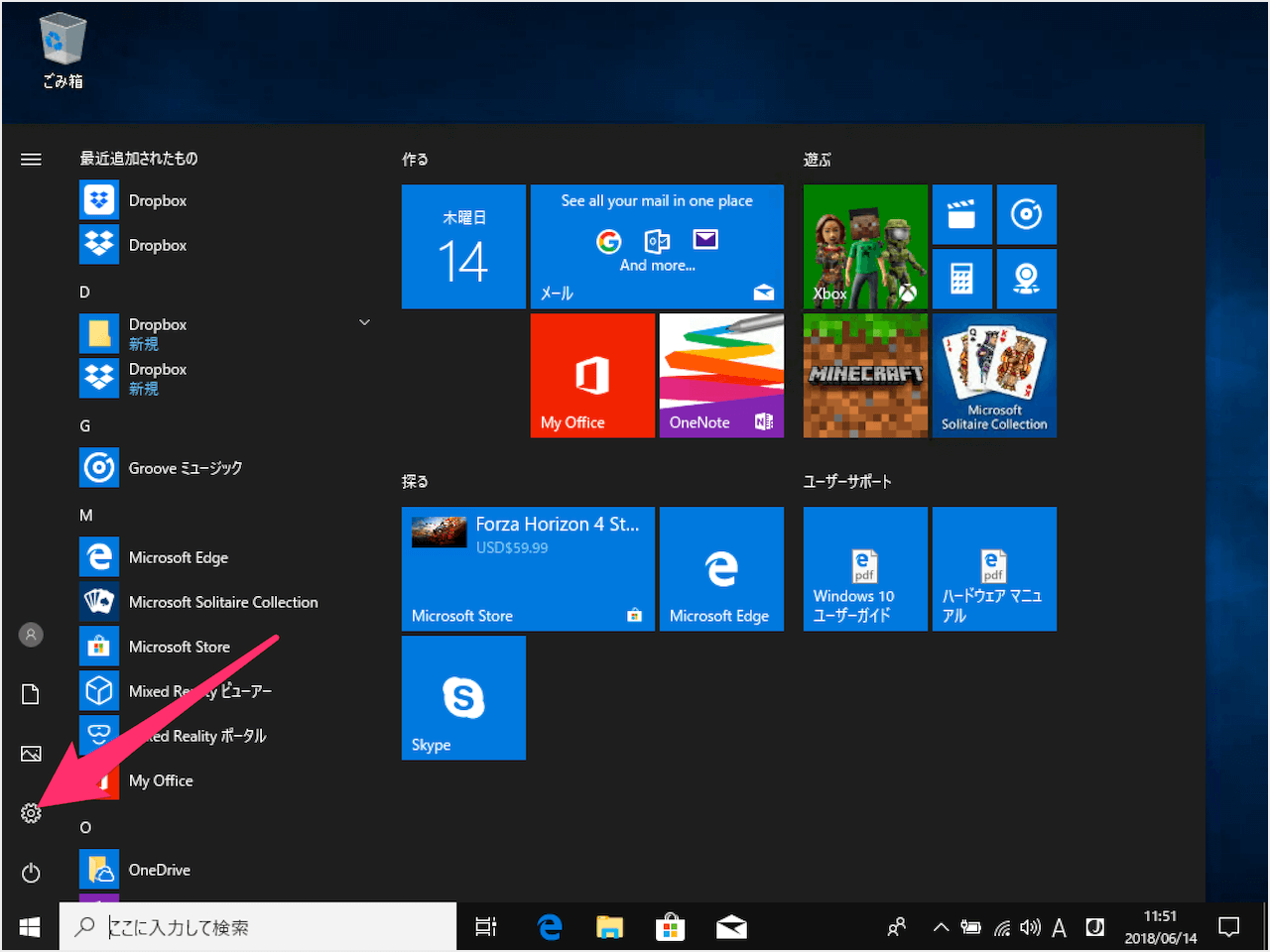1270x952 pixels.
Task: Open Mail from the taskbar
Action: (x=731, y=927)
